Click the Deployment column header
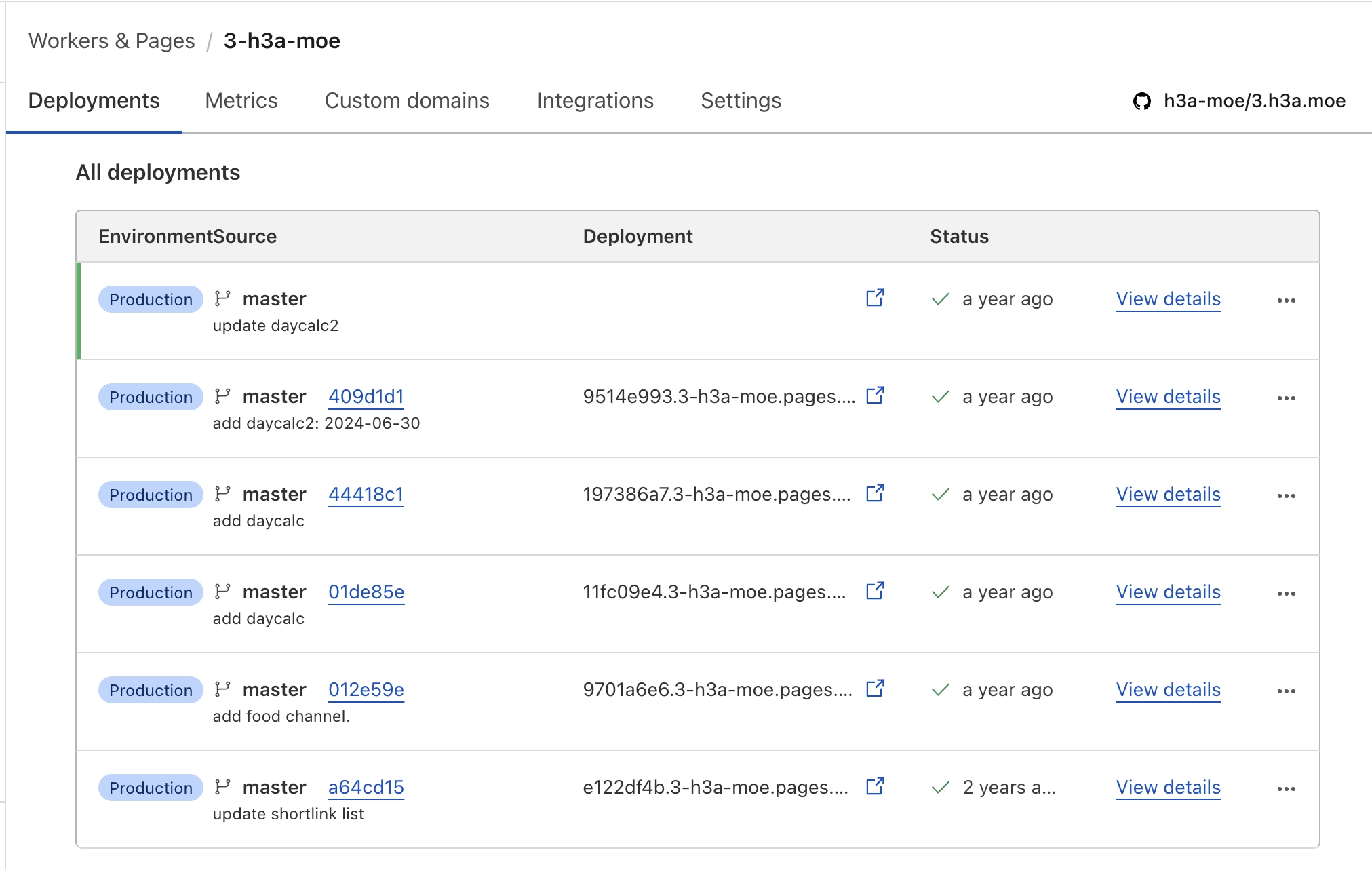This screenshot has width=1372, height=869. click(x=638, y=236)
